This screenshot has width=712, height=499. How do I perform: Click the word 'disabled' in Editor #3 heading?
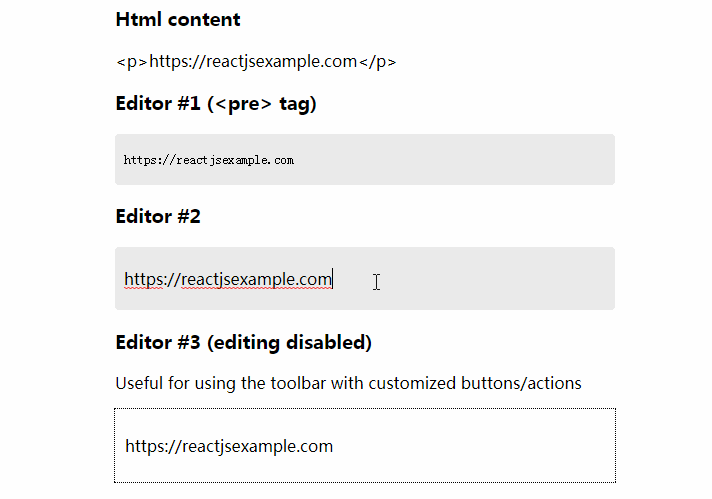329,342
